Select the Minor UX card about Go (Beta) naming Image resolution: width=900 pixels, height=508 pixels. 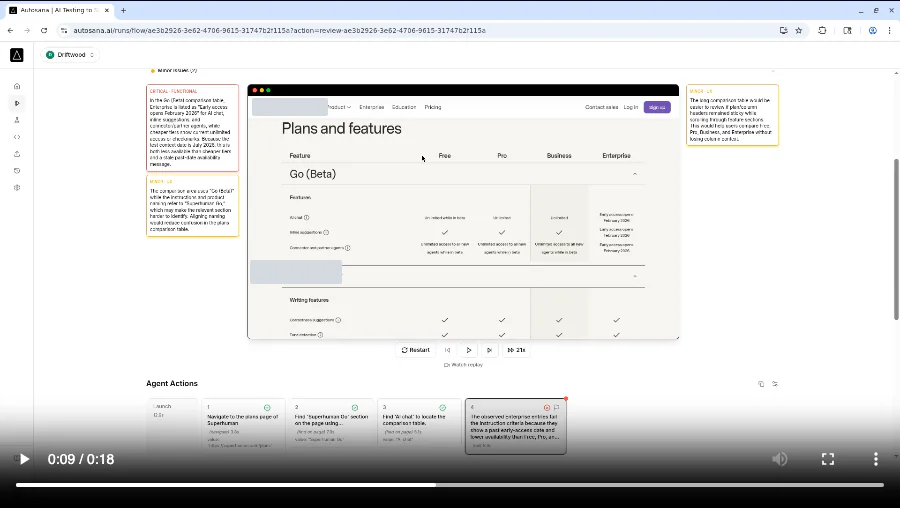pos(192,205)
